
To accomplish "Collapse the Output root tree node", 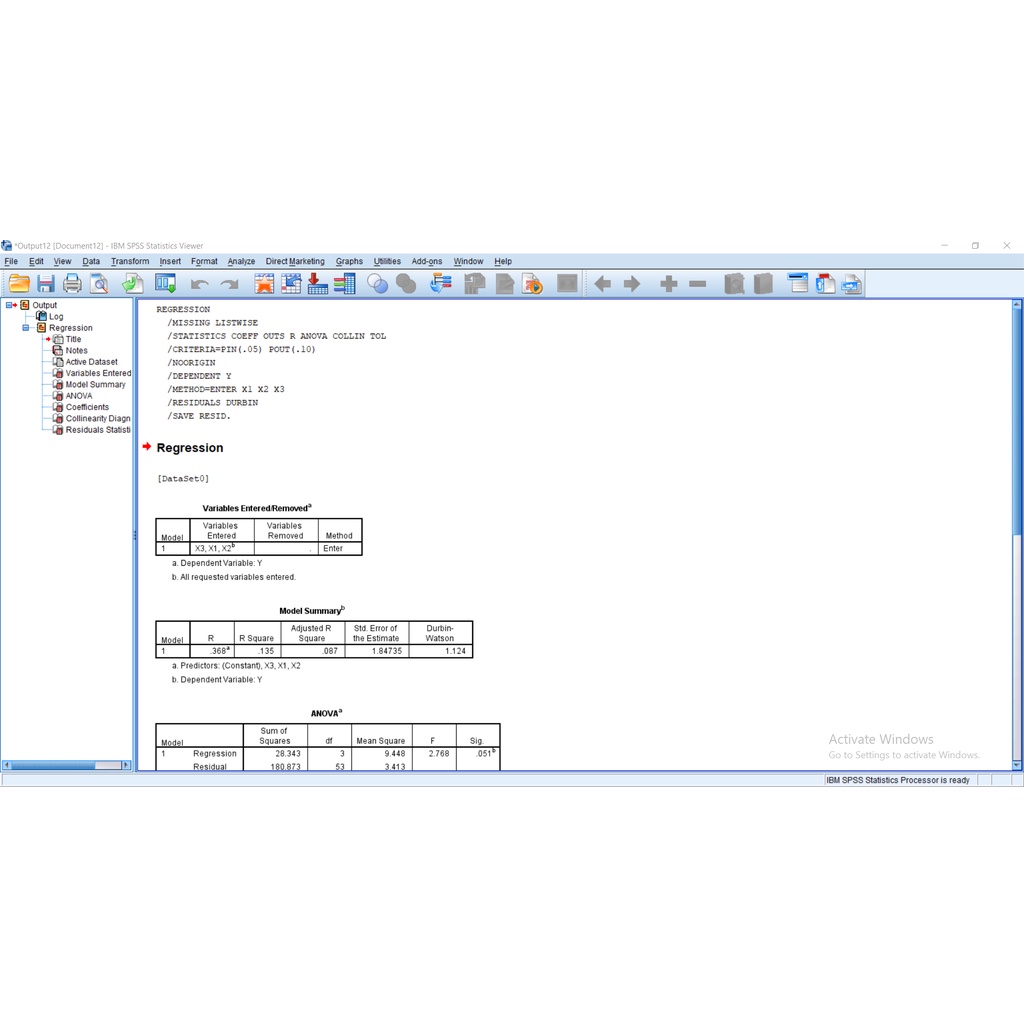I will [x=10, y=305].
